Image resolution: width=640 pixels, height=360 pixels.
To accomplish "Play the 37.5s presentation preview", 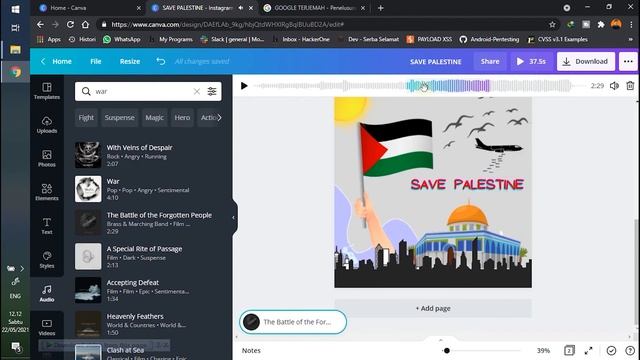I will 531,61.
